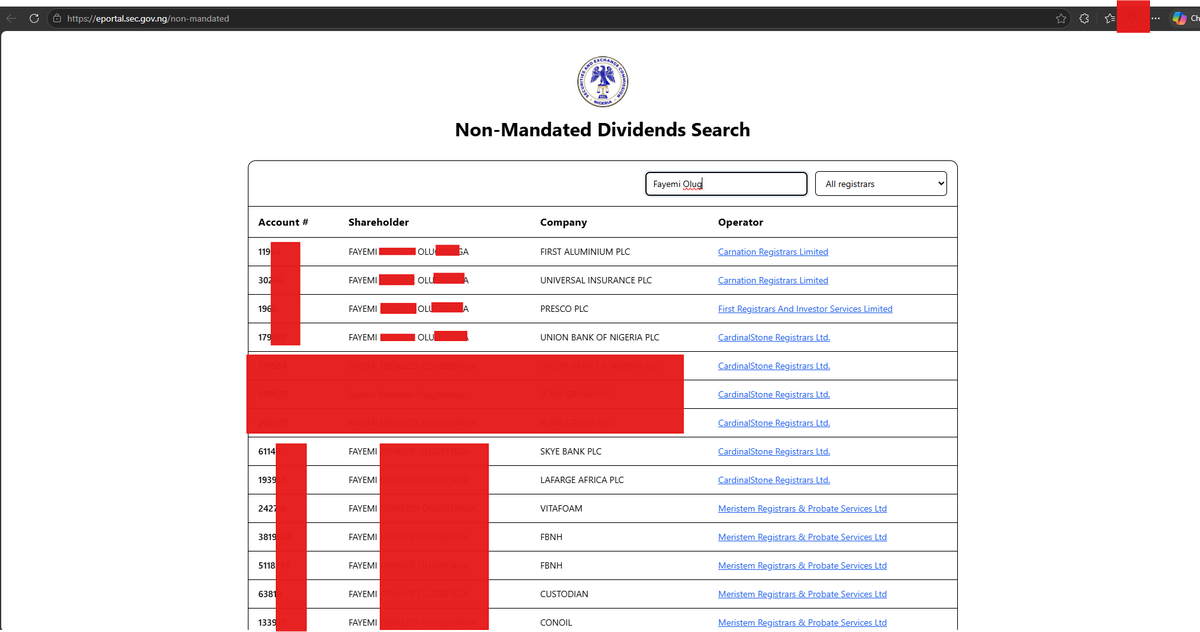
Task: Add this page to favorites with the star icon
Action: click(x=1061, y=18)
